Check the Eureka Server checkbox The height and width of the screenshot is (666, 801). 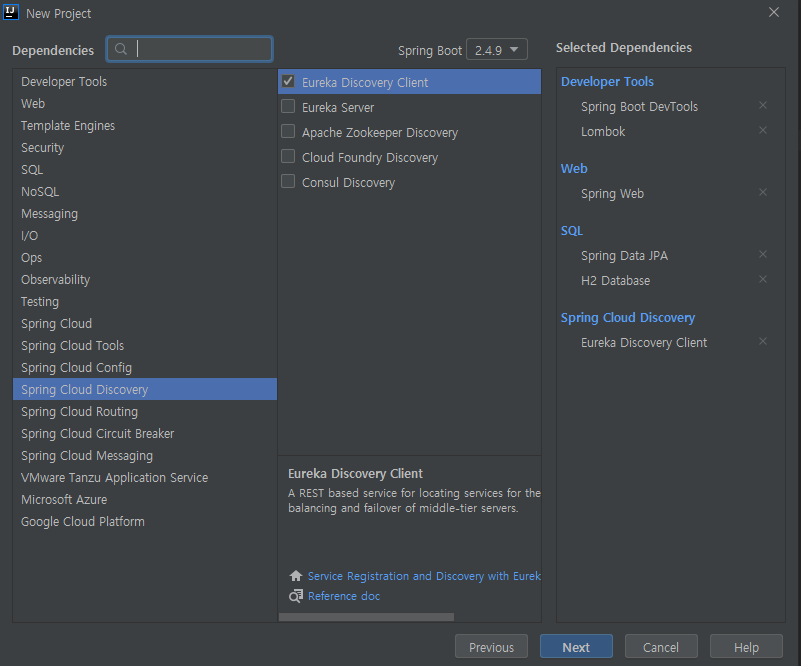288,106
